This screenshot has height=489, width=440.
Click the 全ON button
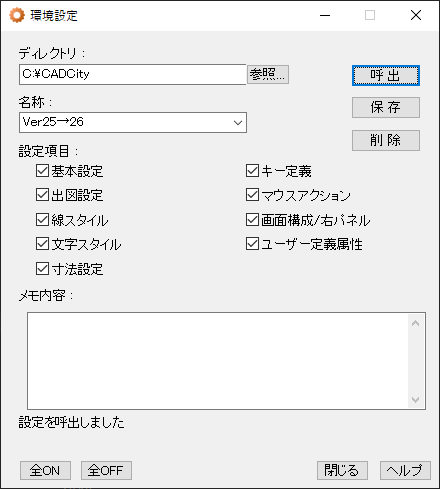[x=45, y=470]
